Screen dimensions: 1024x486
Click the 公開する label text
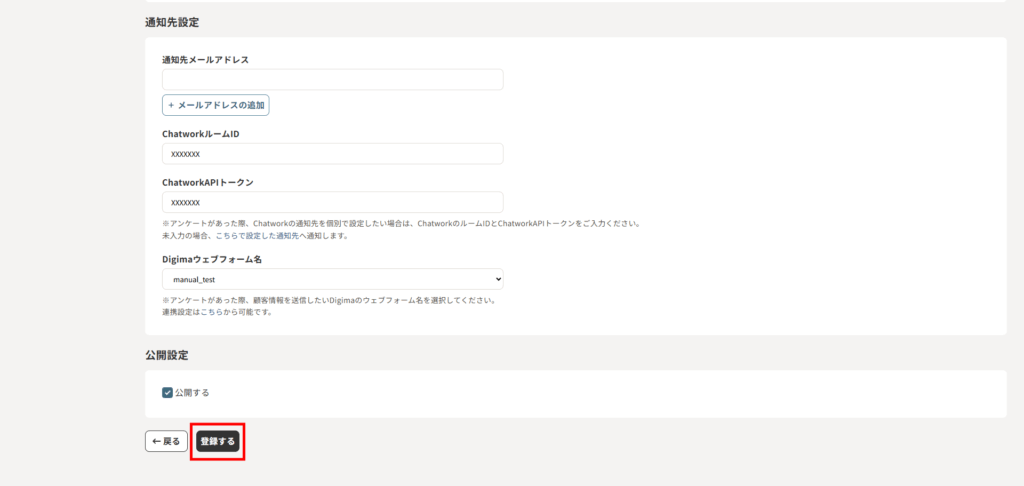pyautogui.click(x=192, y=393)
